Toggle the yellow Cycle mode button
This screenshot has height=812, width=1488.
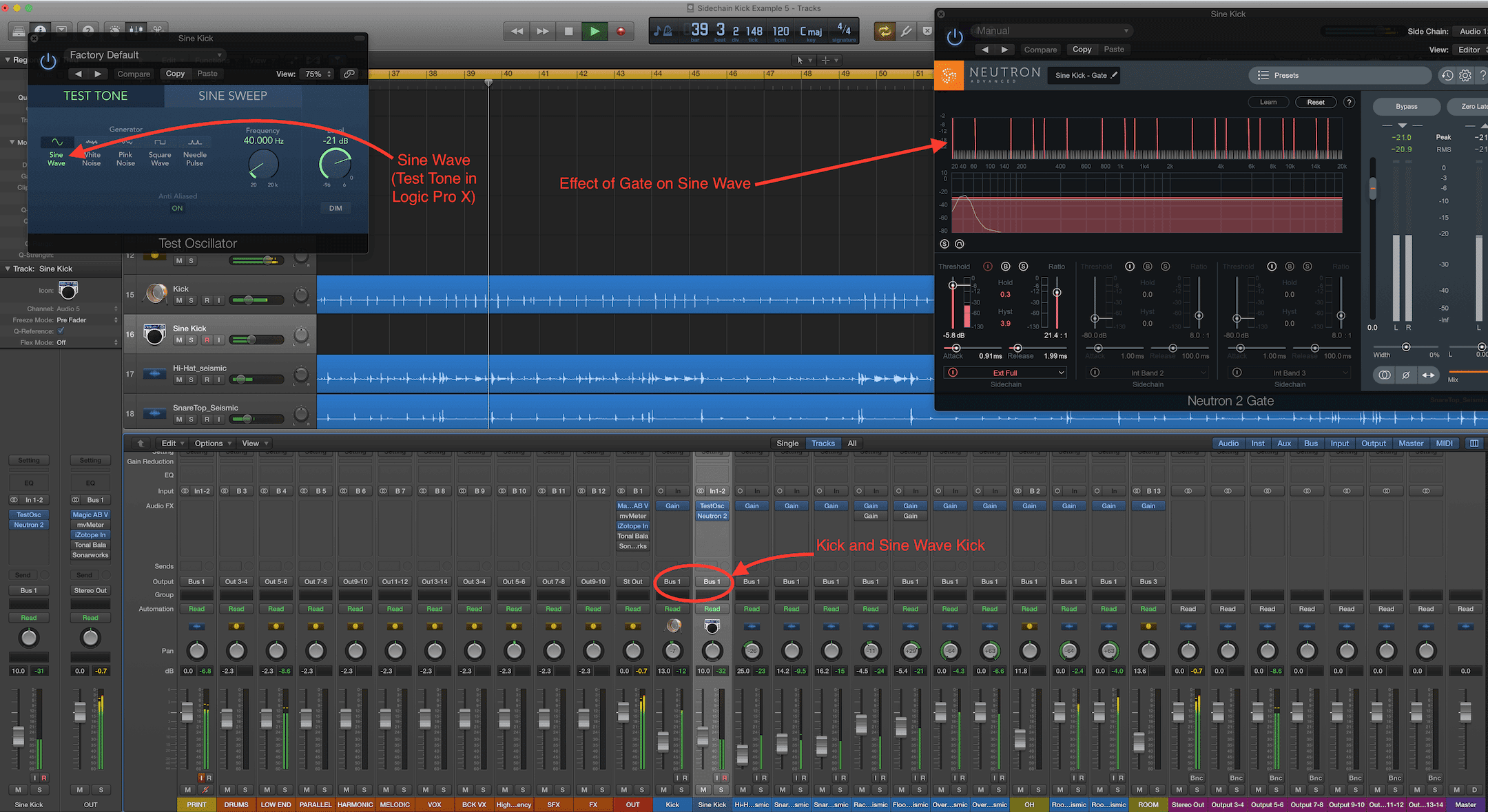[x=885, y=31]
